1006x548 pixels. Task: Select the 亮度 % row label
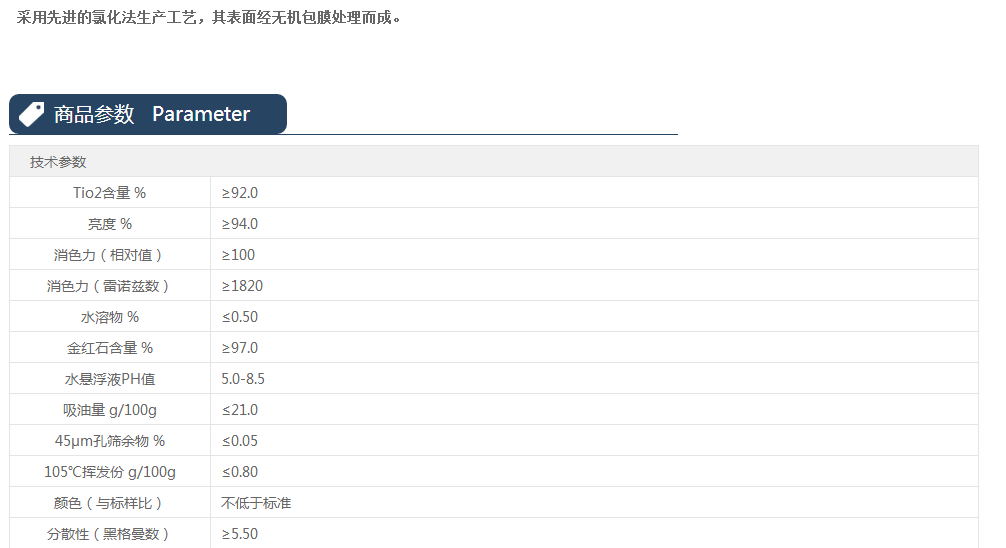click(x=110, y=224)
